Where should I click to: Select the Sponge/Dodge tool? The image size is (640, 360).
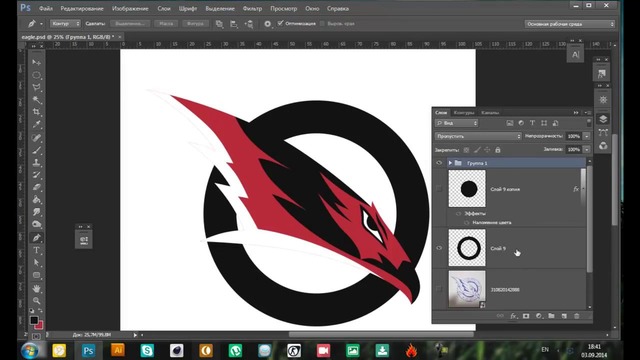click(36, 224)
